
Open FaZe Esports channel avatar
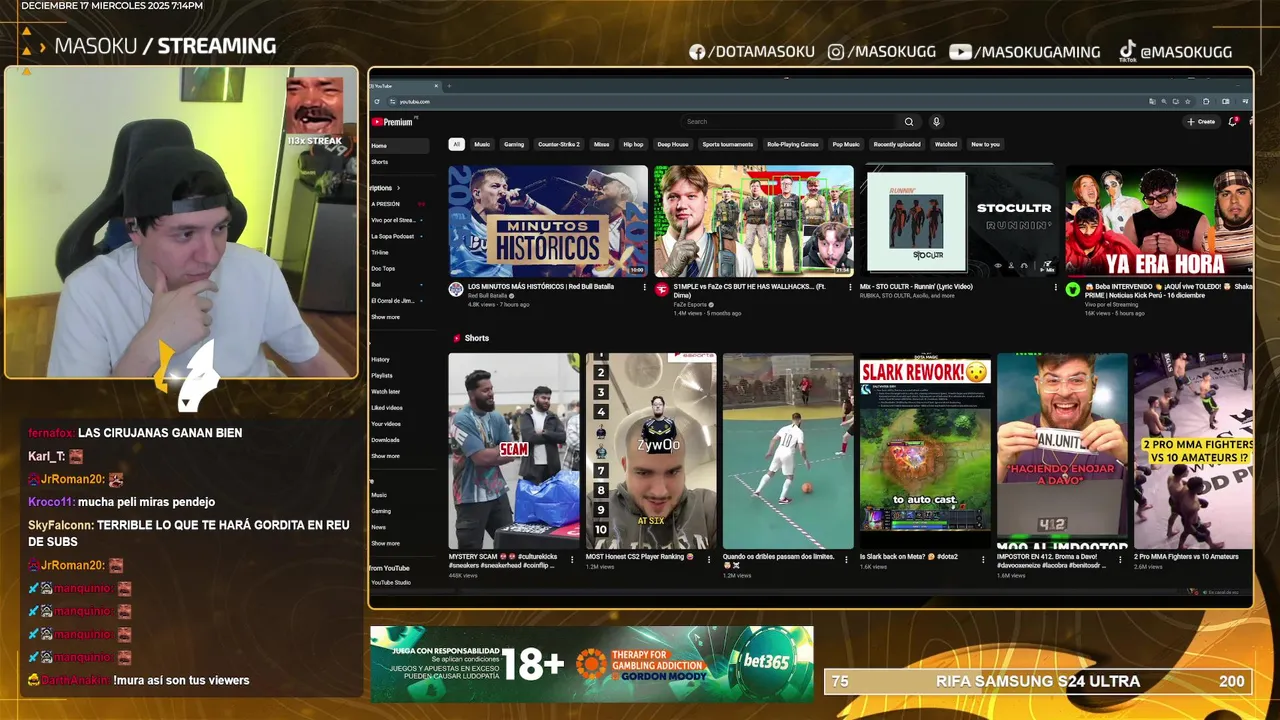point(662,289)
